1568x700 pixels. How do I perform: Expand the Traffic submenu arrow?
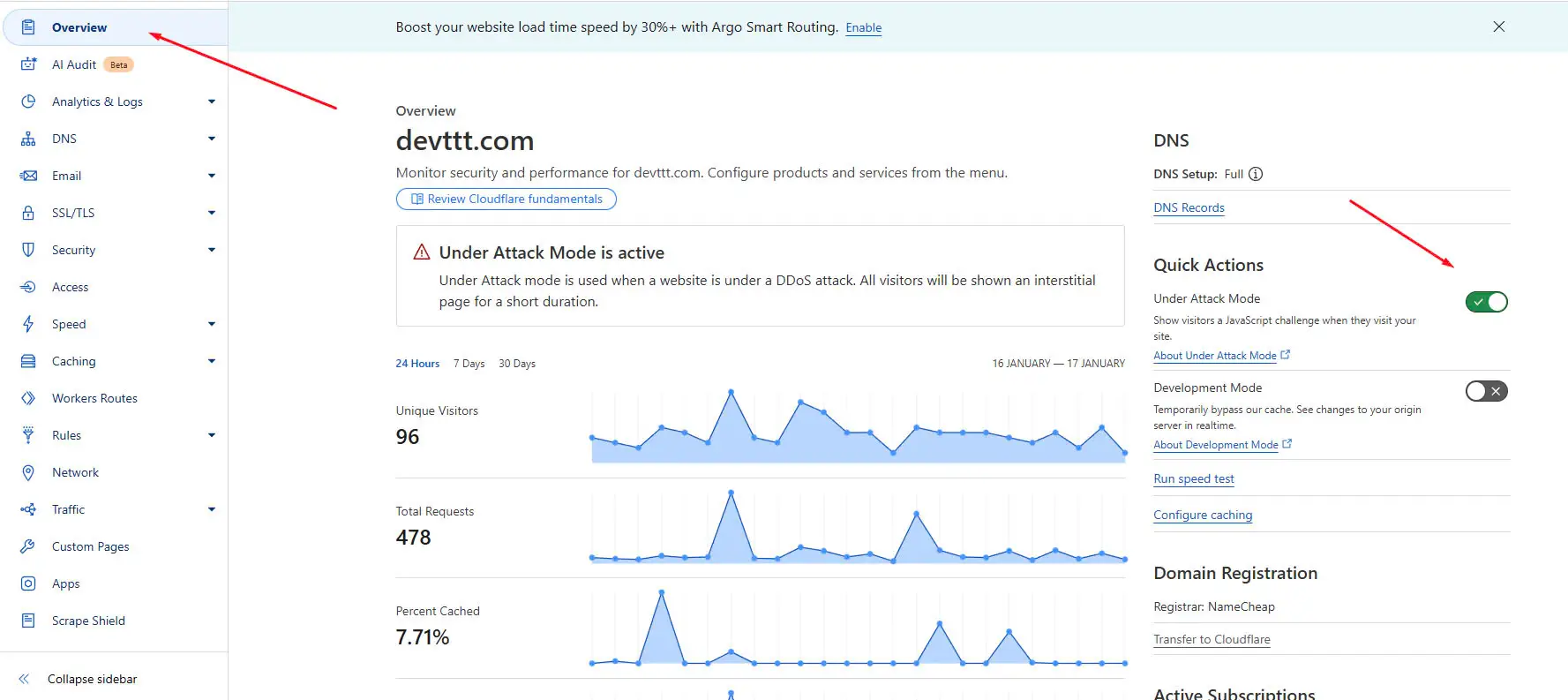coord(212,509)
